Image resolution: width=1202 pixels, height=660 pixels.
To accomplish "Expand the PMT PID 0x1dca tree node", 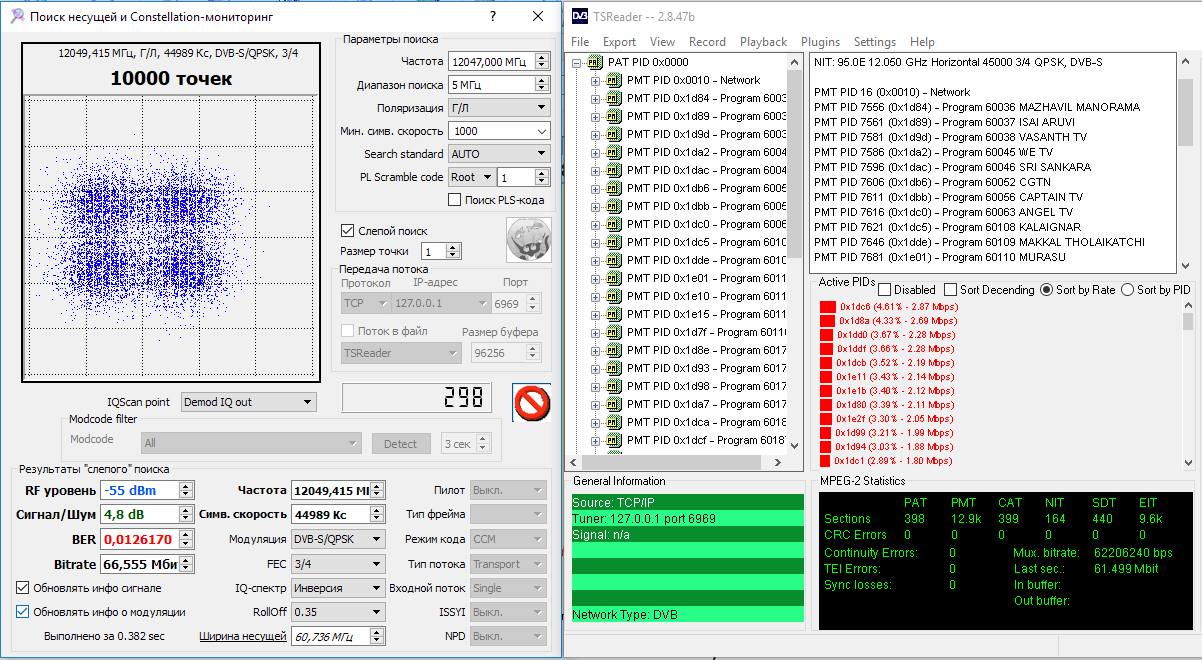I will pyautogui.click(x=596, y=422).
